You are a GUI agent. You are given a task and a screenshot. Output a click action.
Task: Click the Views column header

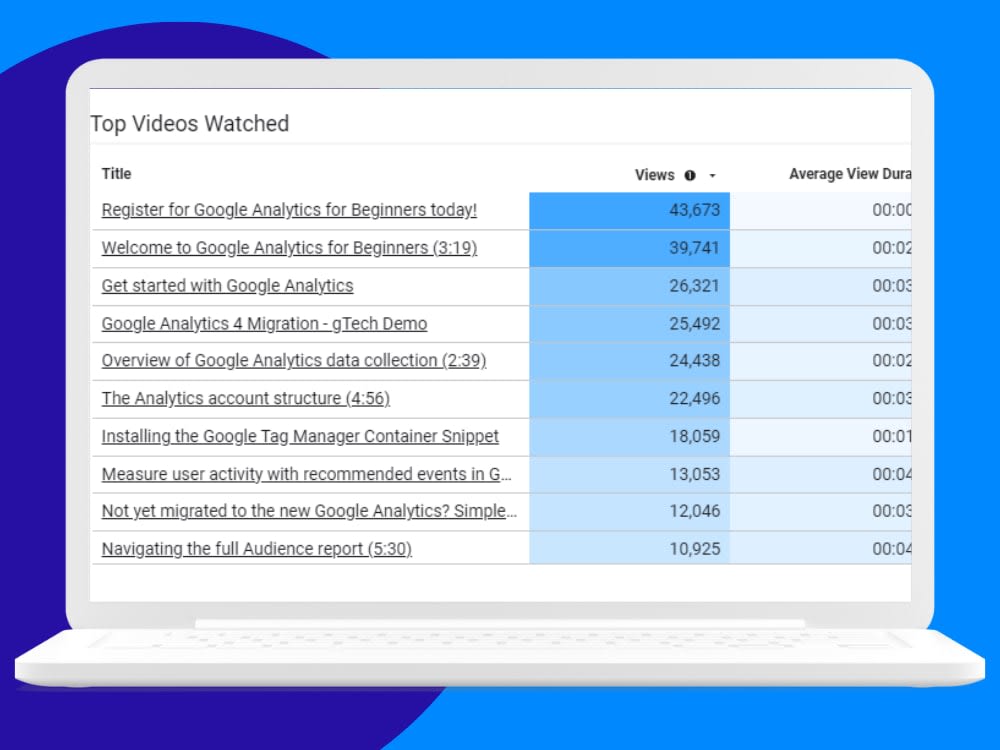pos(656,174)
